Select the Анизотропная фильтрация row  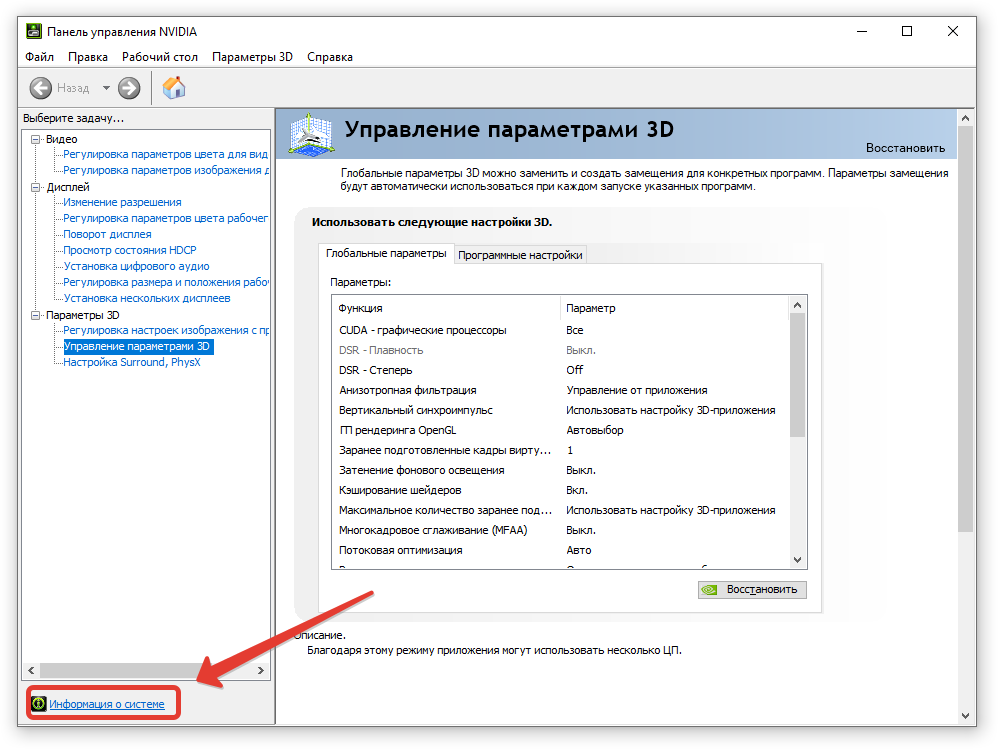click(x=561, y=390)
